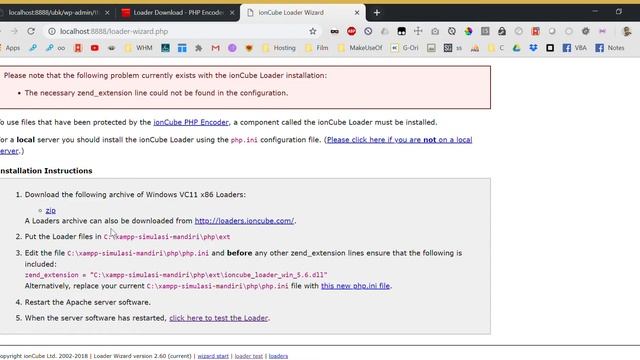Open the MakeUseOf bookmarks folder

coord(360,48)
